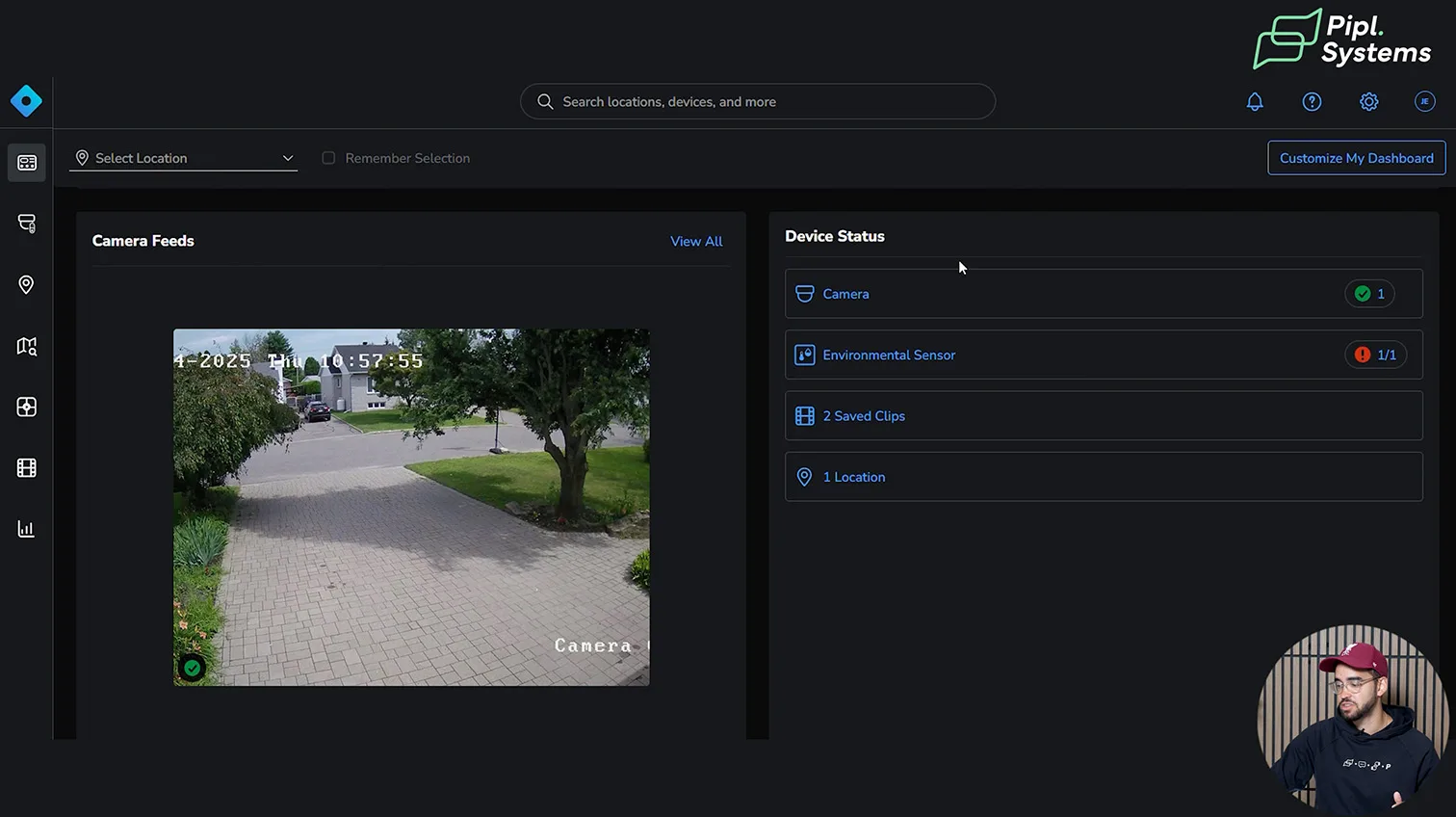Open the locations pin sidebar icon

coord(27,285)
